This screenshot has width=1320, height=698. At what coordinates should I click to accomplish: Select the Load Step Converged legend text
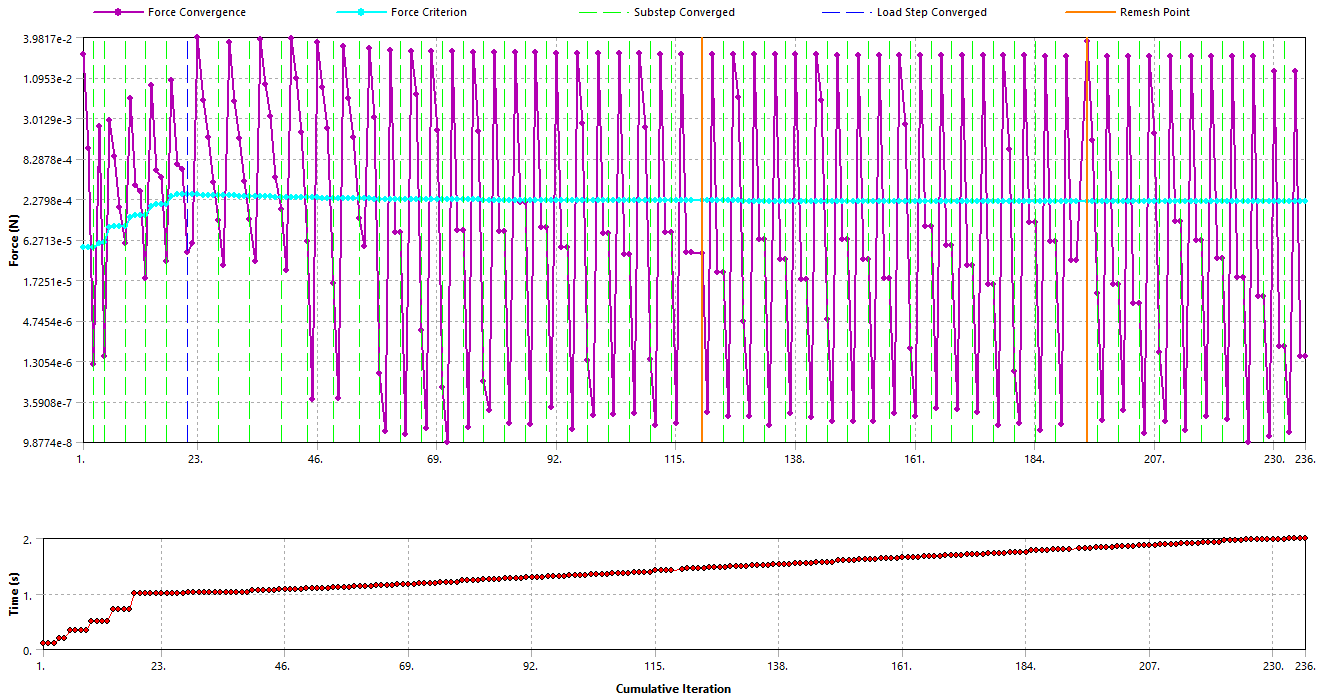point(931,13)
